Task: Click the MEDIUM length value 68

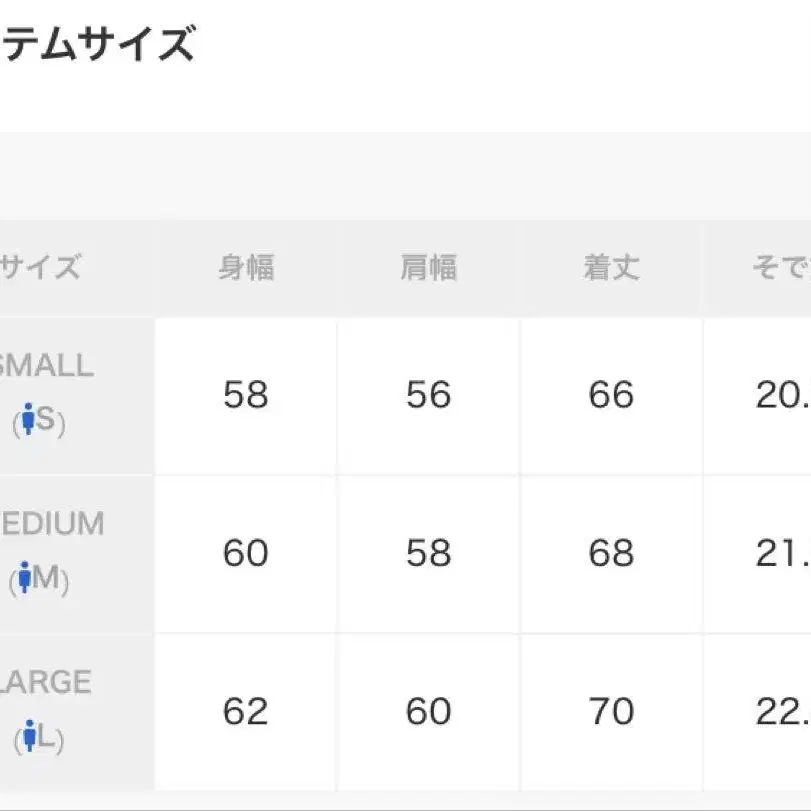Action: coord(611,553)
